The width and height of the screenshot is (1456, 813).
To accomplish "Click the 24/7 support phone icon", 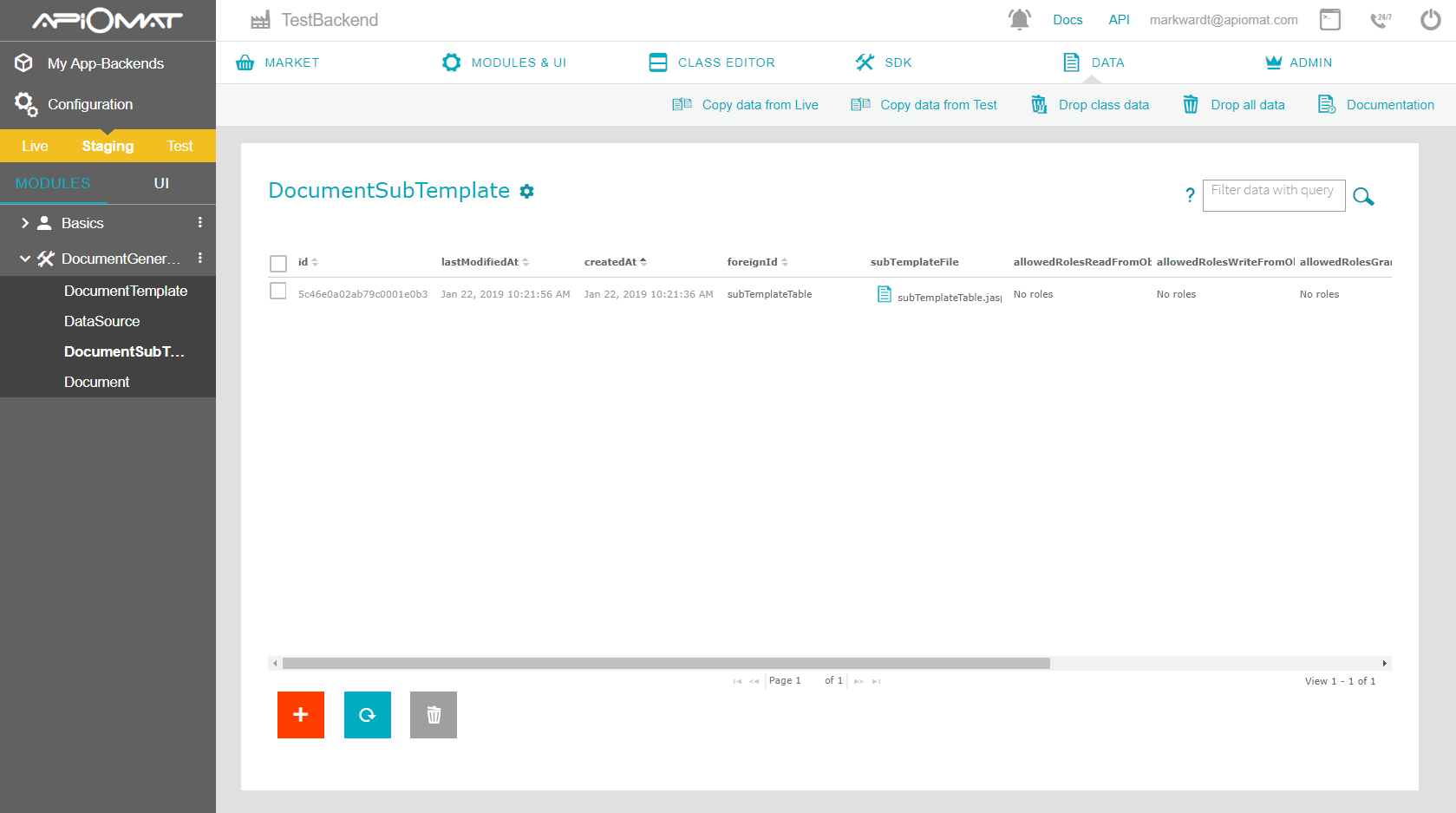I will pyautogui.click(x=1381, y=19).
